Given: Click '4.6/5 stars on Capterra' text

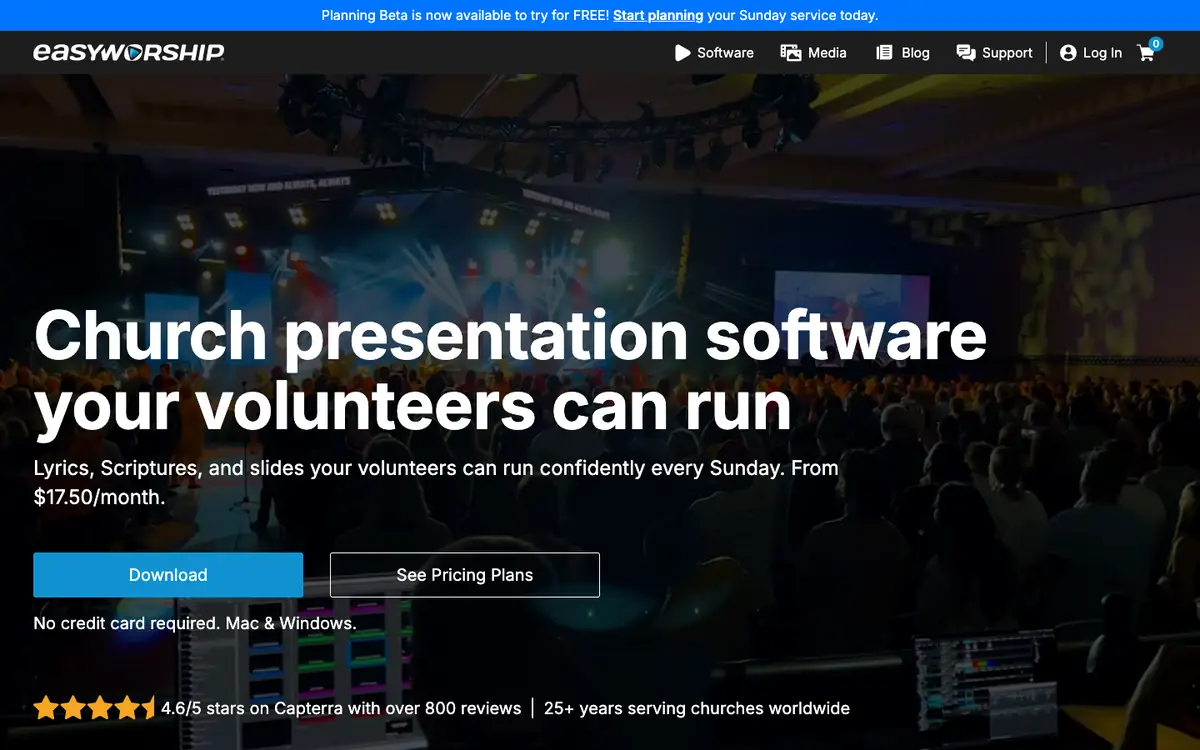Looking at the screenshot, I should (x=341, y=709).
